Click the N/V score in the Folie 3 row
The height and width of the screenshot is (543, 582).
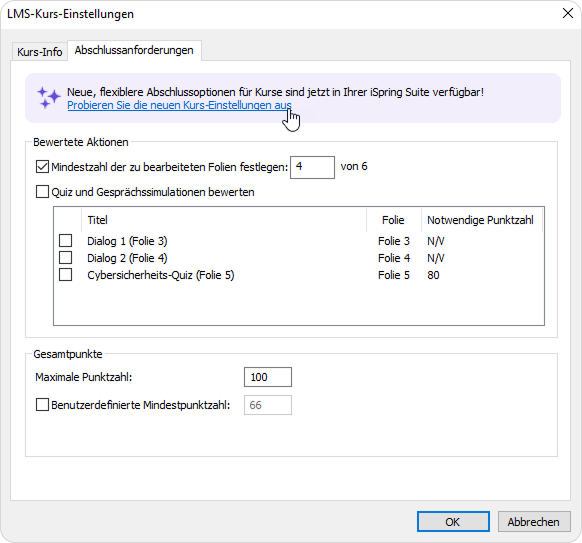436,241
